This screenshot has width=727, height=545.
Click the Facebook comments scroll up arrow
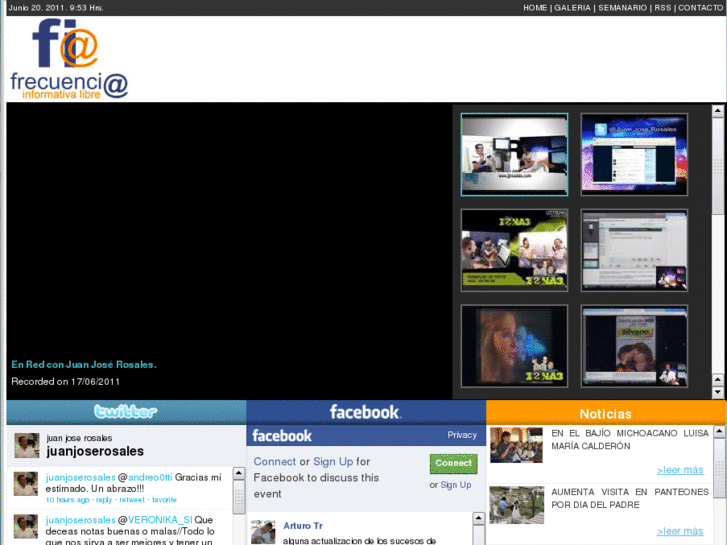tap(478, 518)
